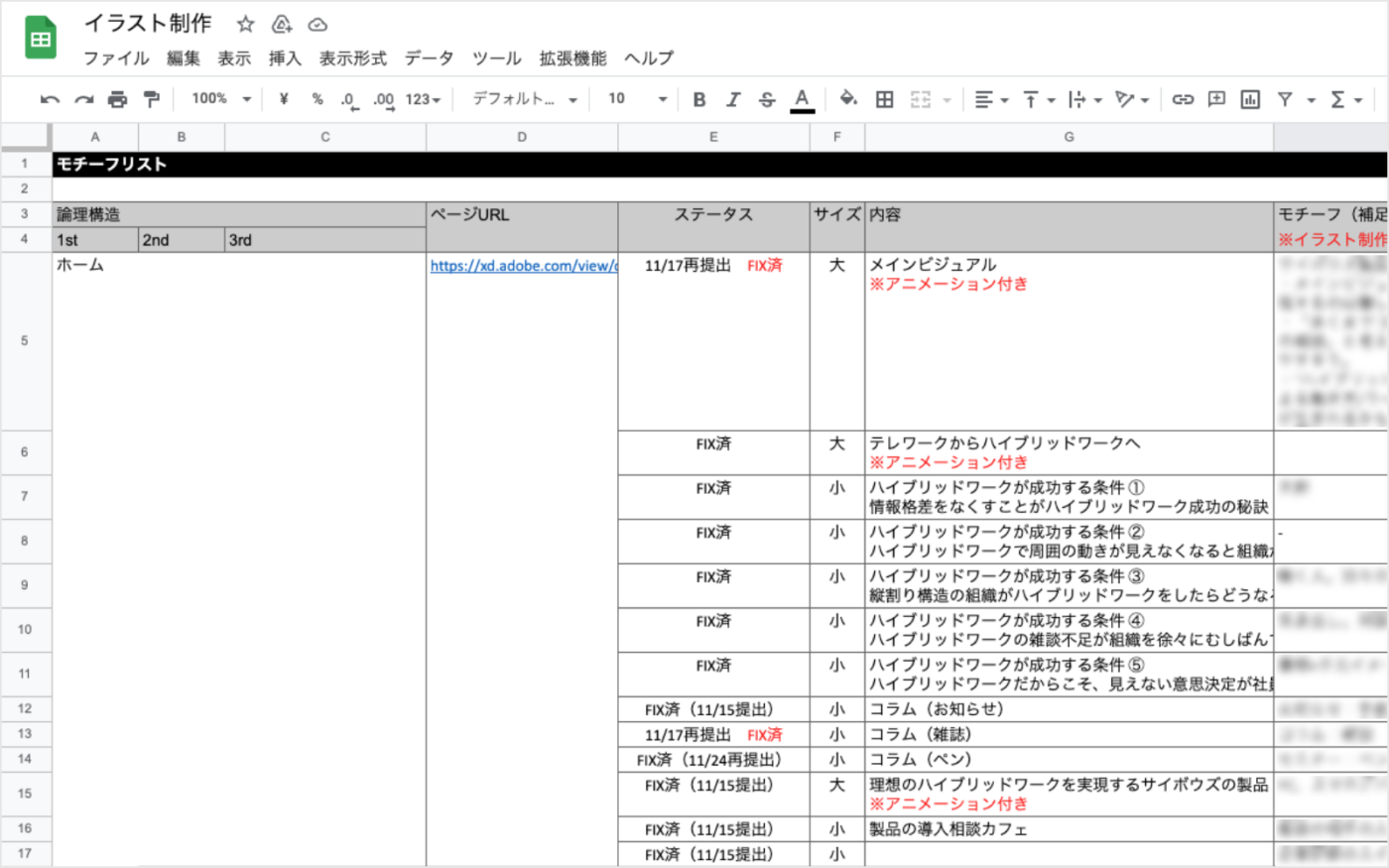Viewport: 1389px width, 868px height.
Task: Open the ツール menu
Action: pyautogui.click(x=497, y=59)
